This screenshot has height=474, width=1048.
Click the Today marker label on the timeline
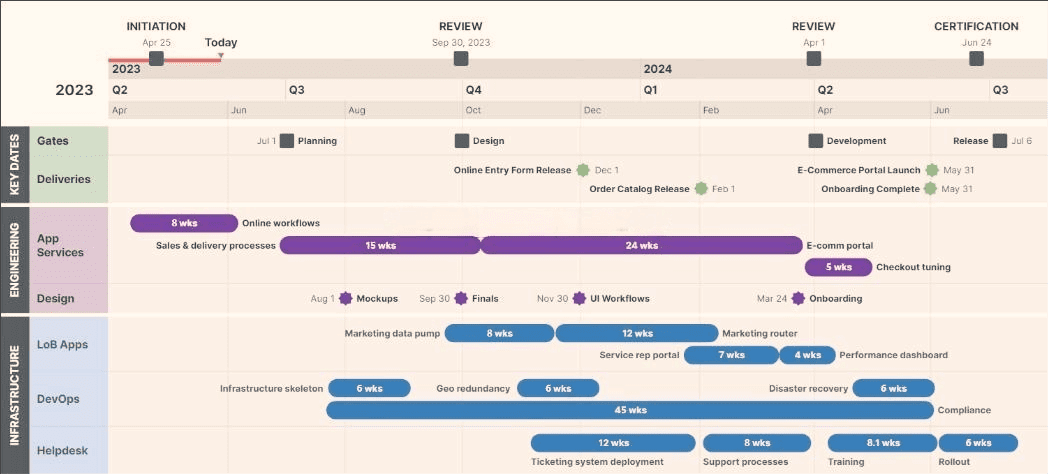[x=221, y=43]
